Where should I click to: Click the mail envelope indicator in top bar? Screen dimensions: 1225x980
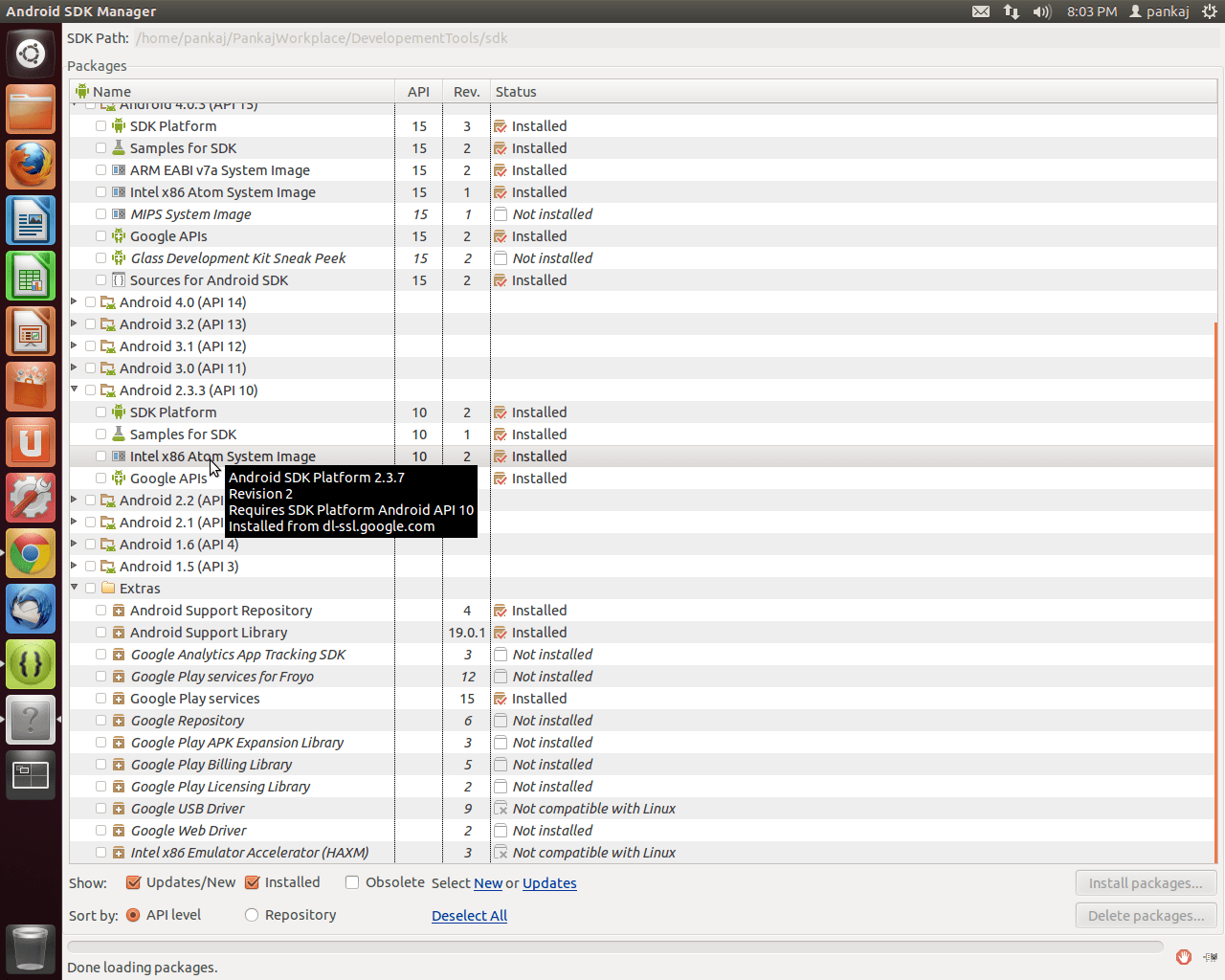pyautogui.click(x=981, y=11)
